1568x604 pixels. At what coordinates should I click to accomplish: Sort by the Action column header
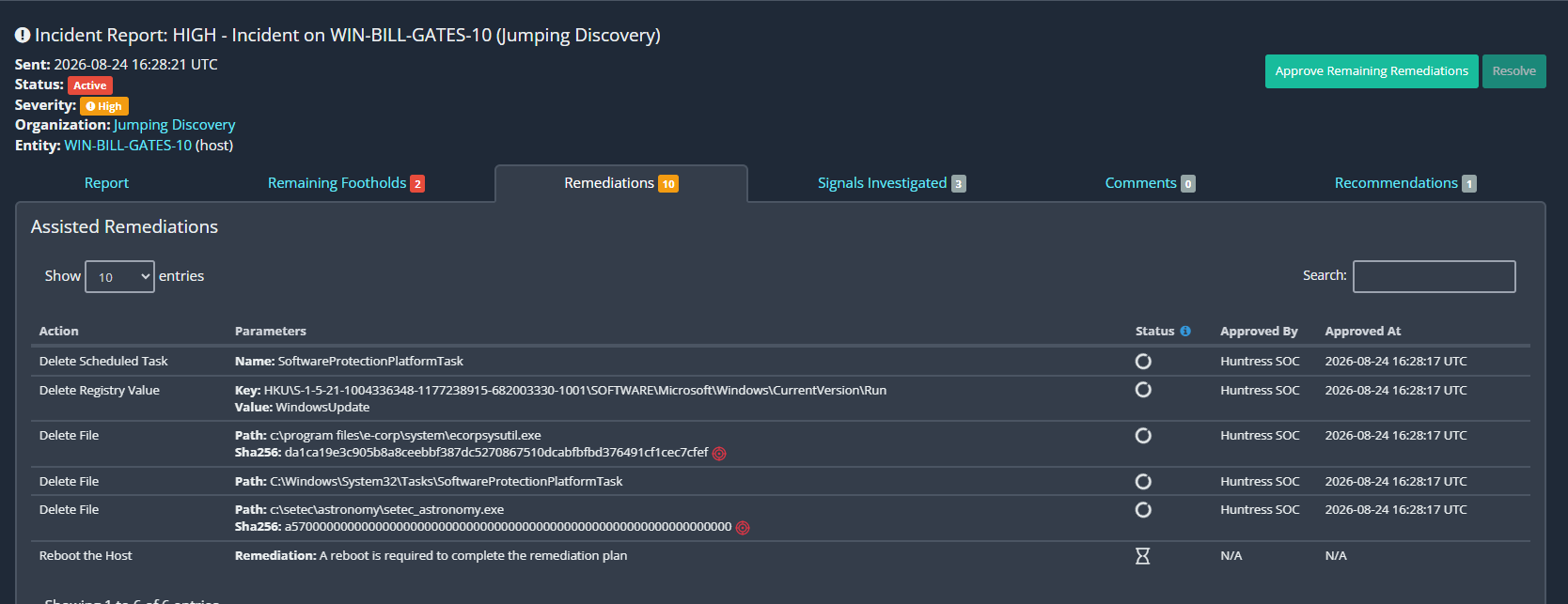pyautogui.click(x=59, y=331)
